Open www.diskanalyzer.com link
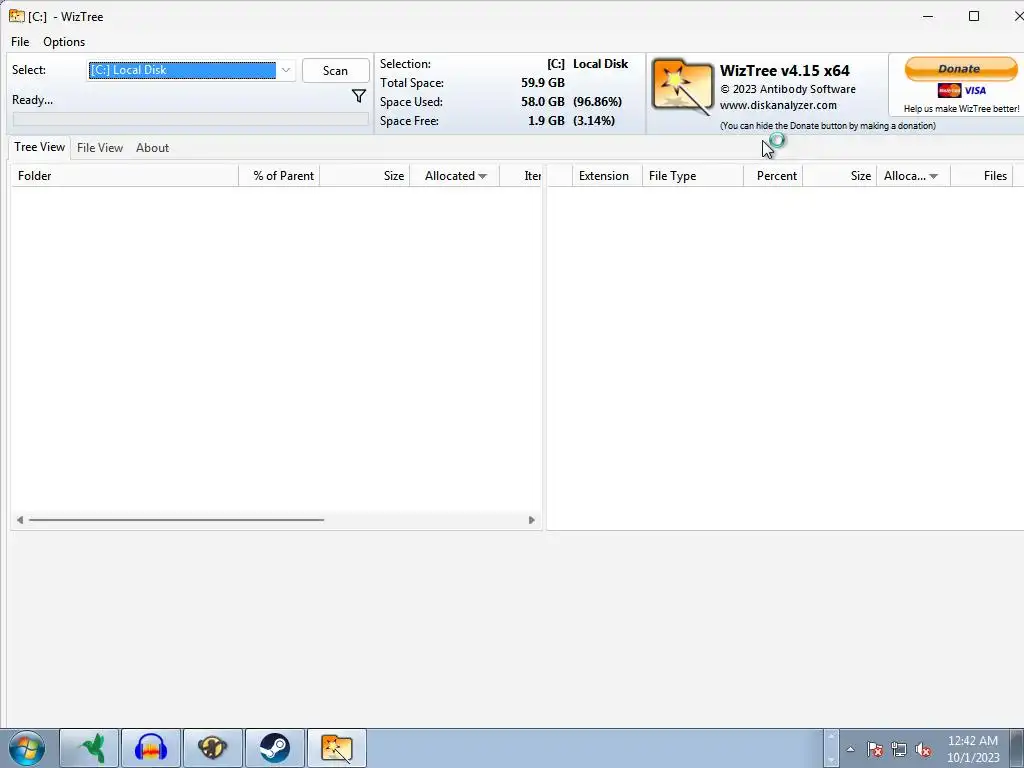 tap(778, 105)
